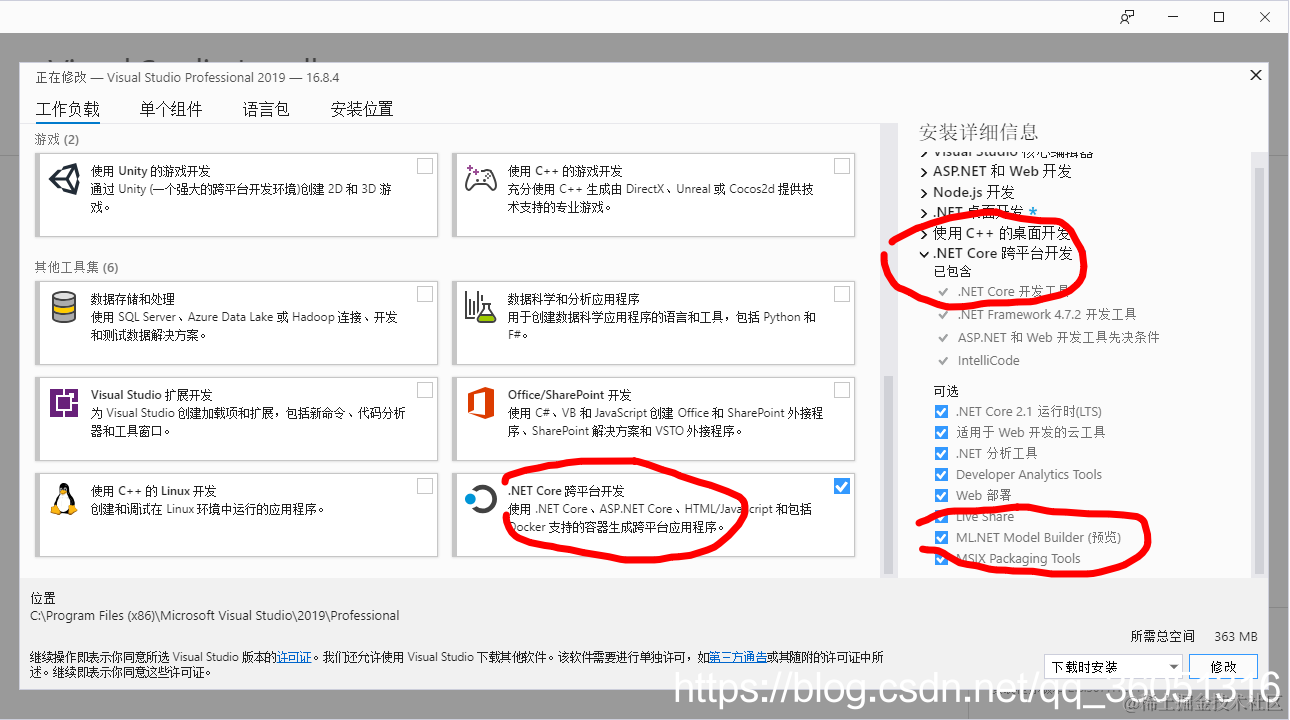Viewport: 1290px width, 720px height.
Task: Expand .NET desktop development details
Action: 924,212
